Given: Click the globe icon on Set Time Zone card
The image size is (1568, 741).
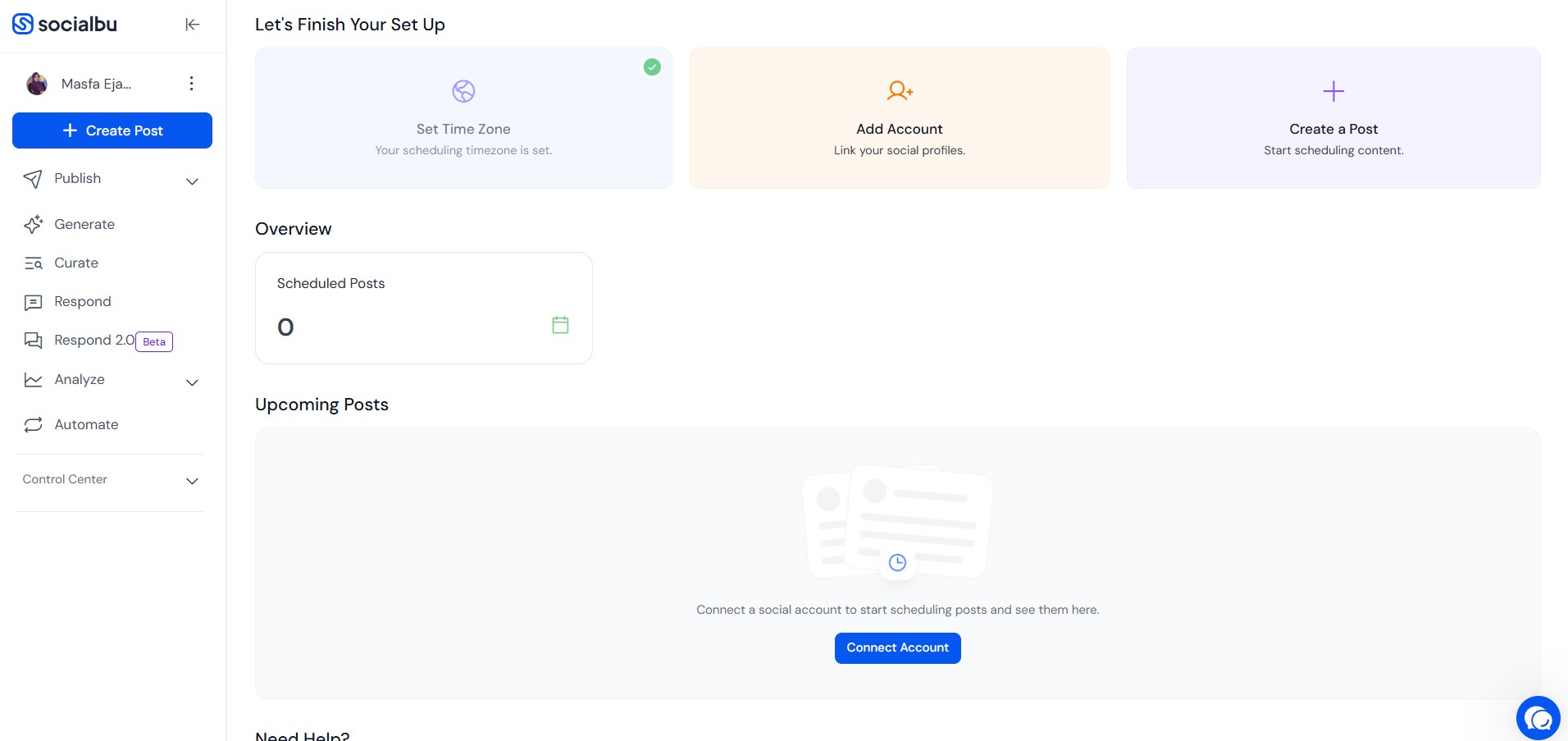Looking at the screenshot, I should 463,91.
